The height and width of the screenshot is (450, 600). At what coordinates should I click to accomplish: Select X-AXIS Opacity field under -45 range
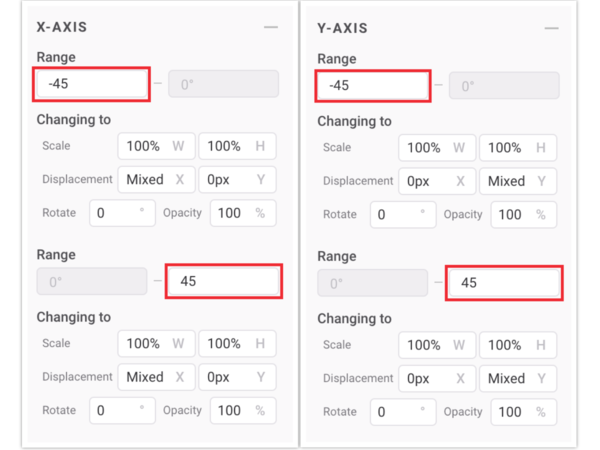point(240,213)
